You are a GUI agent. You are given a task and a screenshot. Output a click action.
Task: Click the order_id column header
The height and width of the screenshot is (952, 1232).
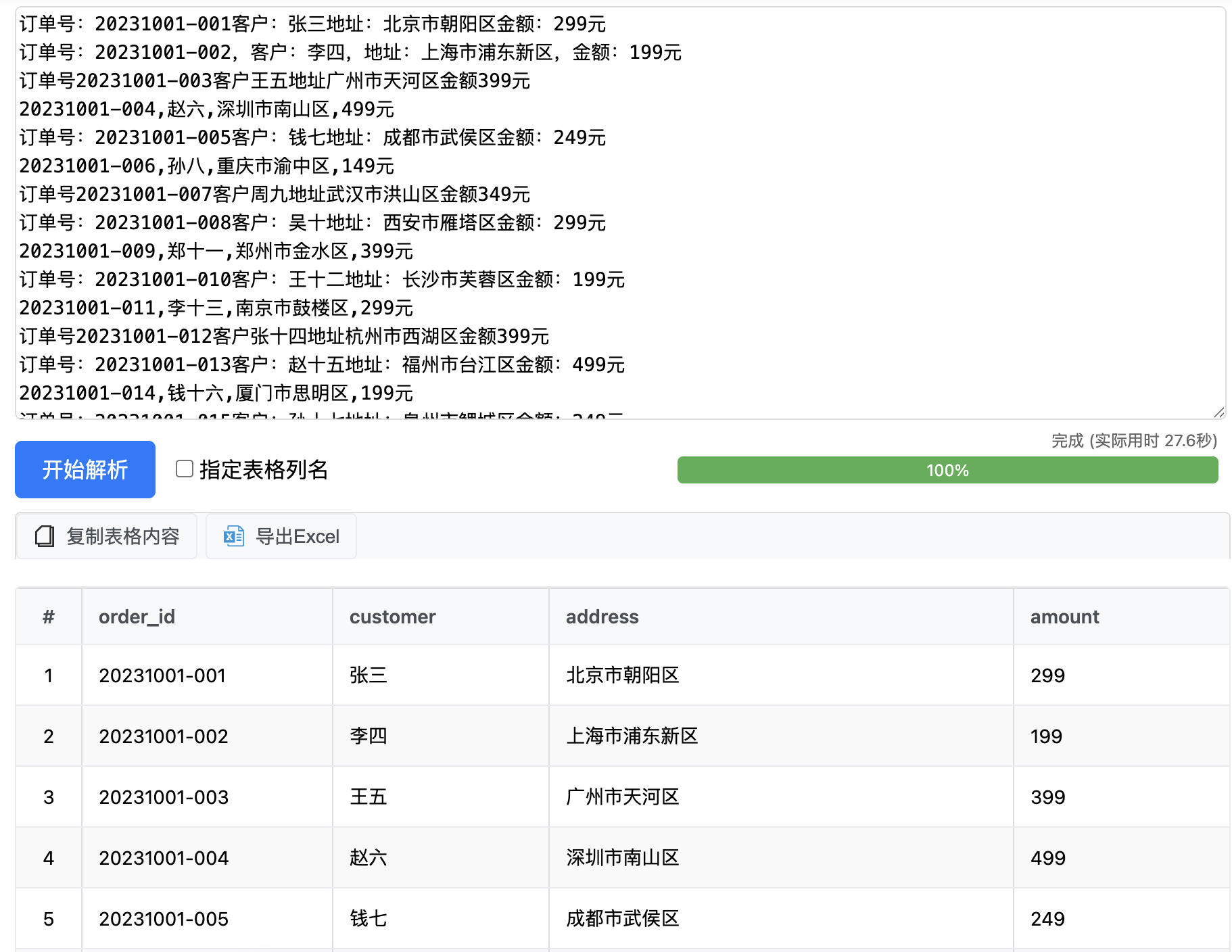pos(137,616)
